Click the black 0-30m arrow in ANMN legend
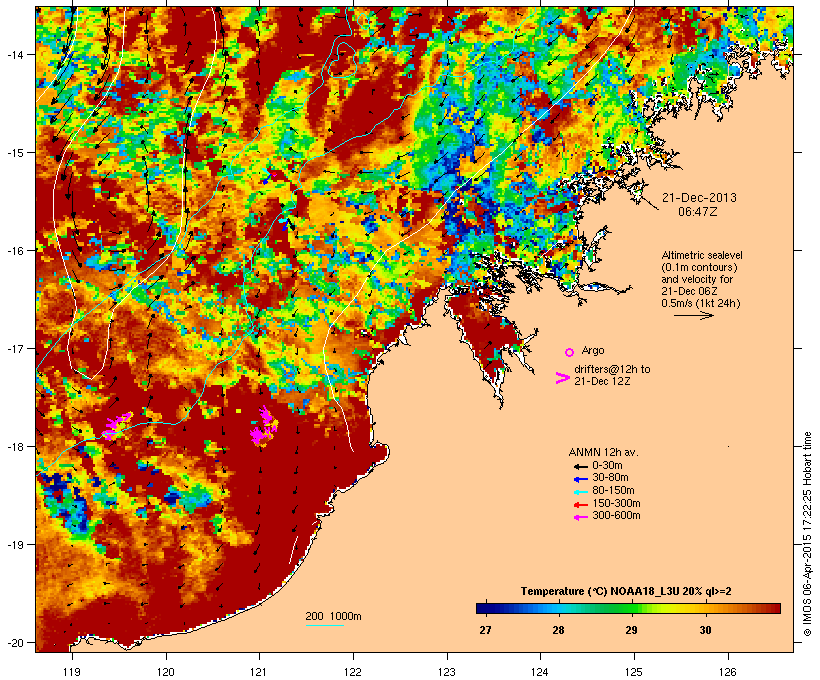Viewport: 820px width, 680px height. point(580,467)
